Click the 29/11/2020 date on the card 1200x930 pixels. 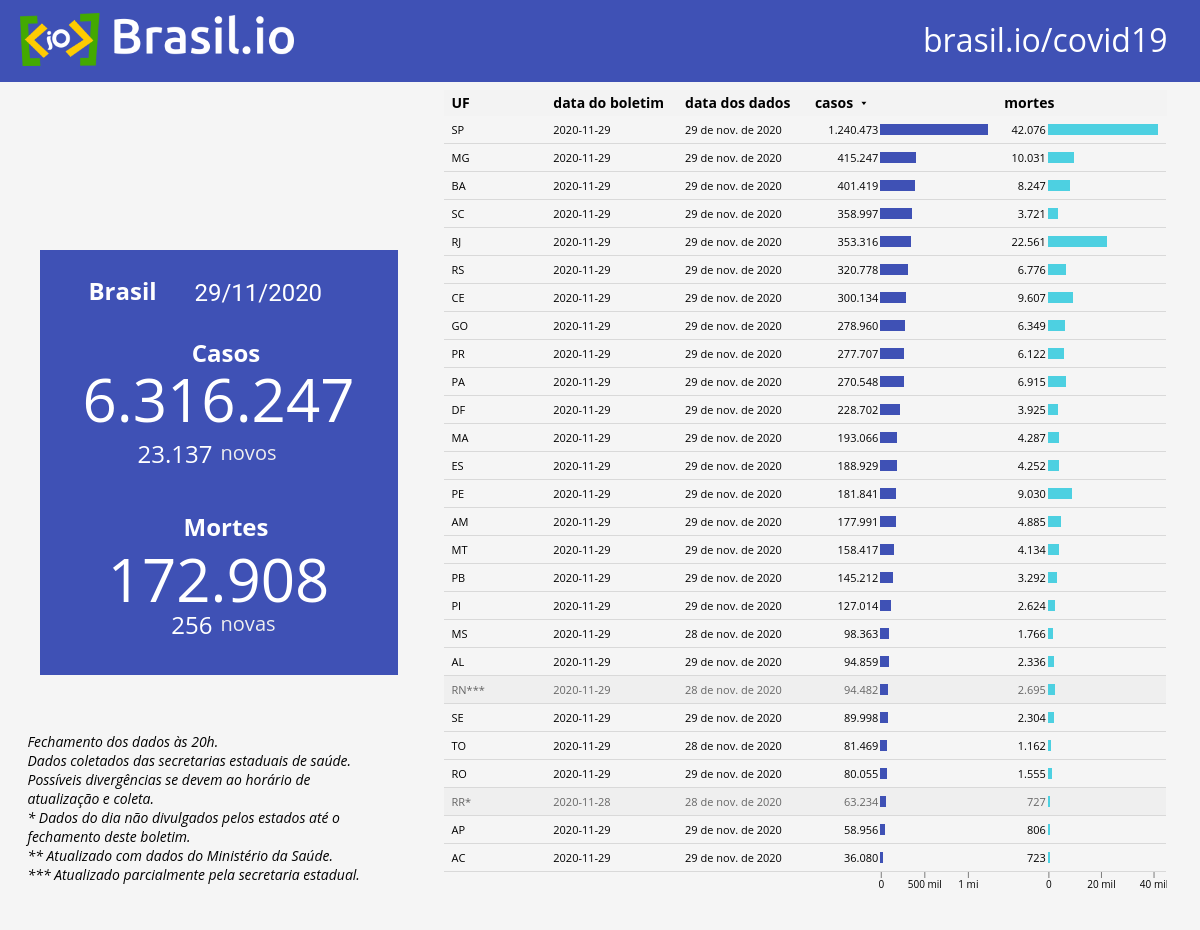tap(258, 293)
